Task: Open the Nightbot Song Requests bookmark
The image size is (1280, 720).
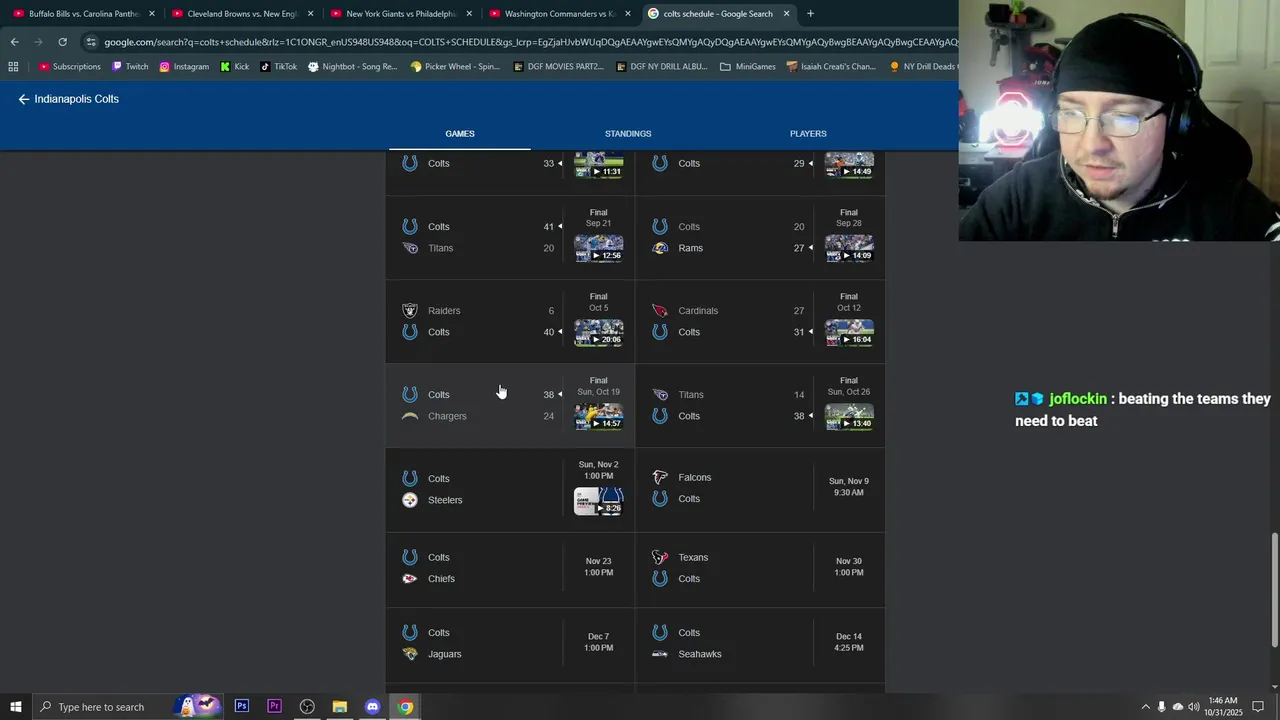Action: pyautogui.click(x=353, y=67)
